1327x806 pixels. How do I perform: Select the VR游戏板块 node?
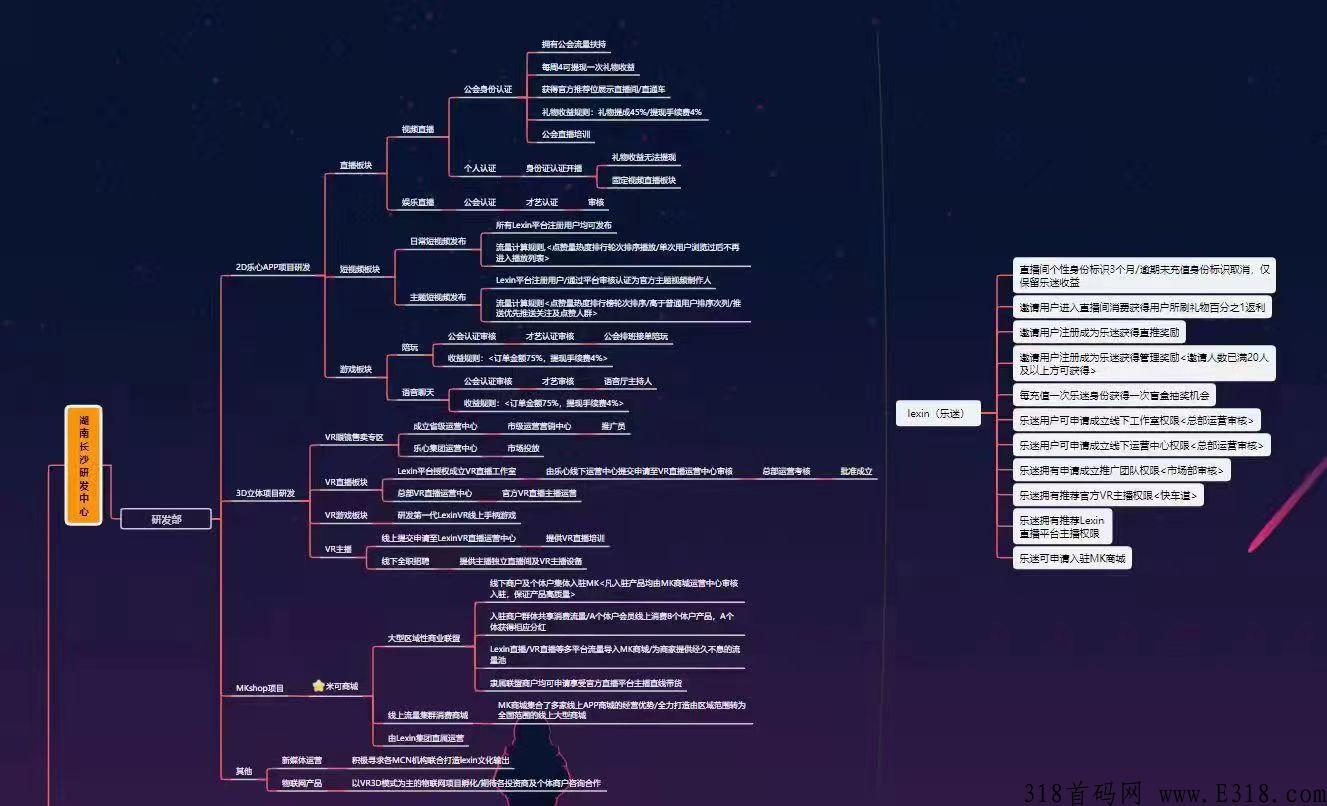[x=346, y=515]
